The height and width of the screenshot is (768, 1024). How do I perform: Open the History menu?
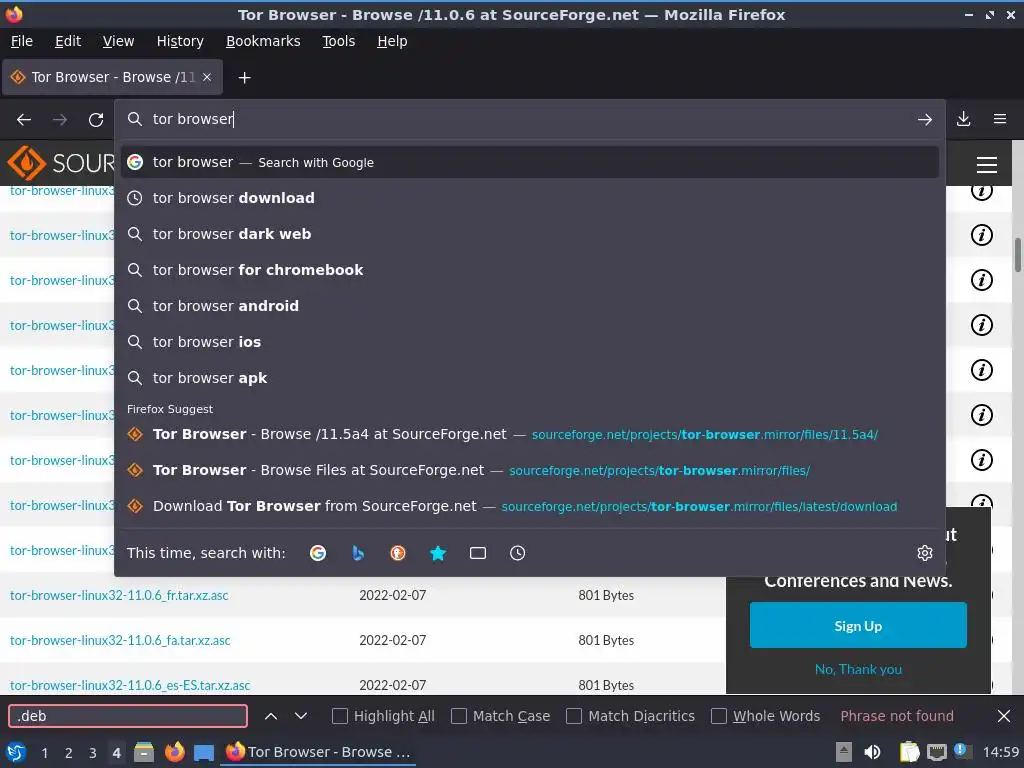coord(180,41)
